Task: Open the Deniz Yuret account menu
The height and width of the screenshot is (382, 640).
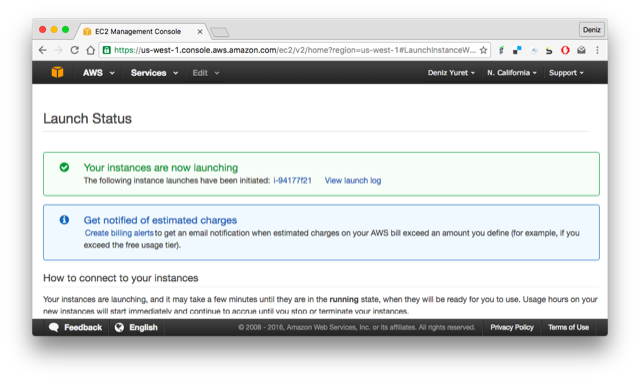Action: click(451, 73)
